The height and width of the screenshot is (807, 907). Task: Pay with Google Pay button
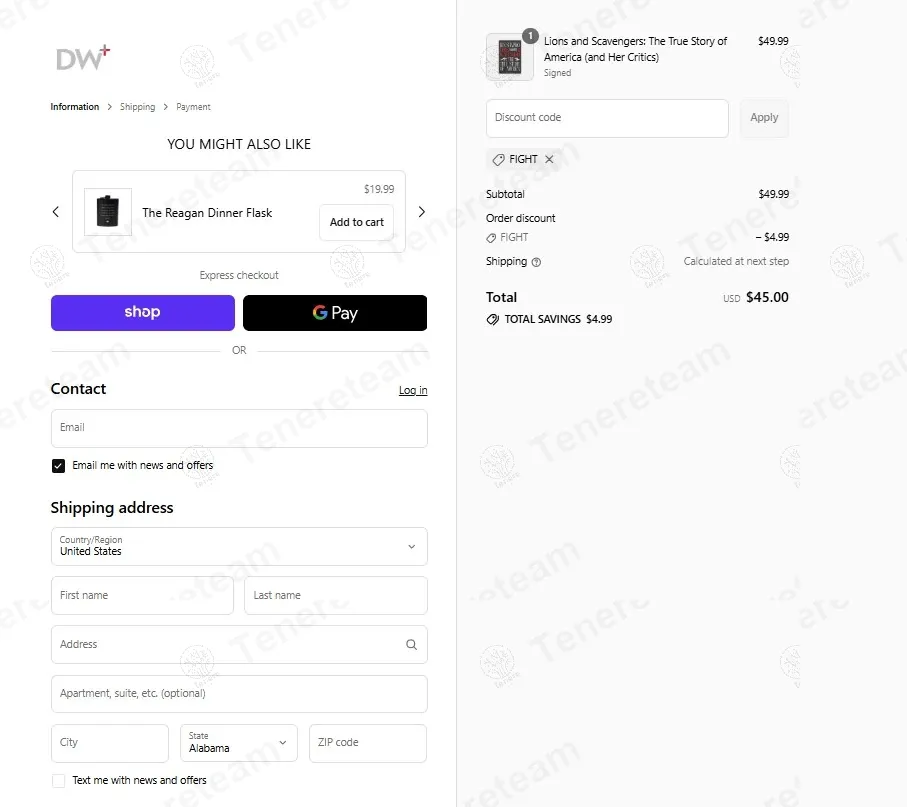coord(335,313)
